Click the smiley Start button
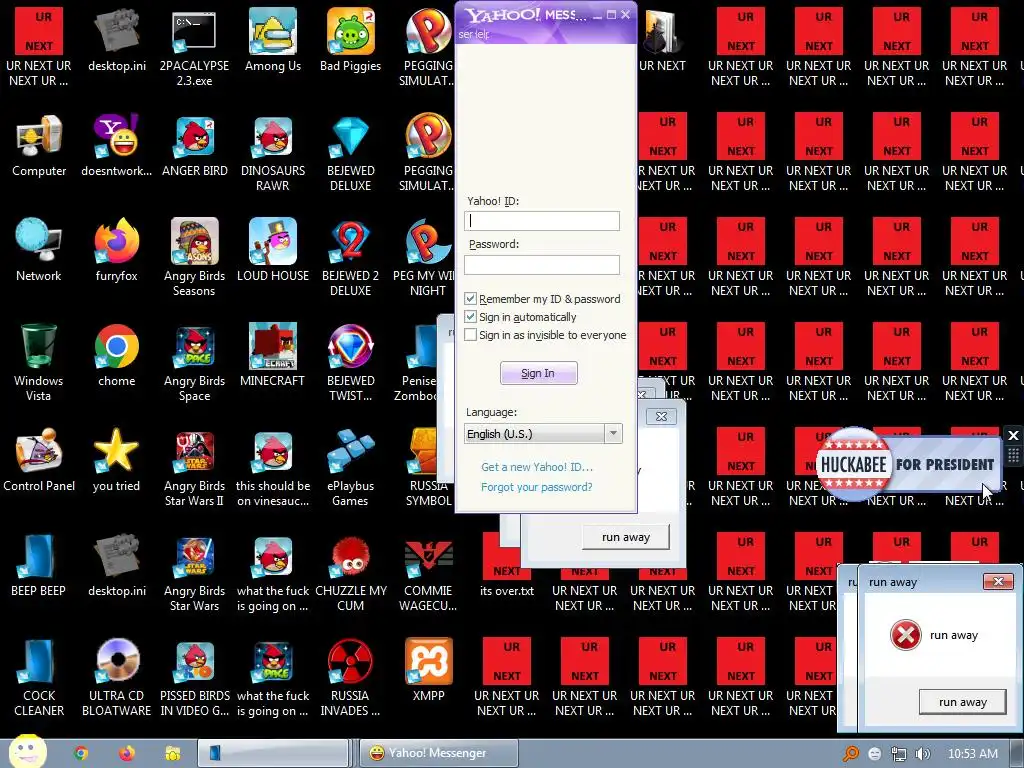The height and width of the screenshot is (768, 1024). tap(27, 752)
